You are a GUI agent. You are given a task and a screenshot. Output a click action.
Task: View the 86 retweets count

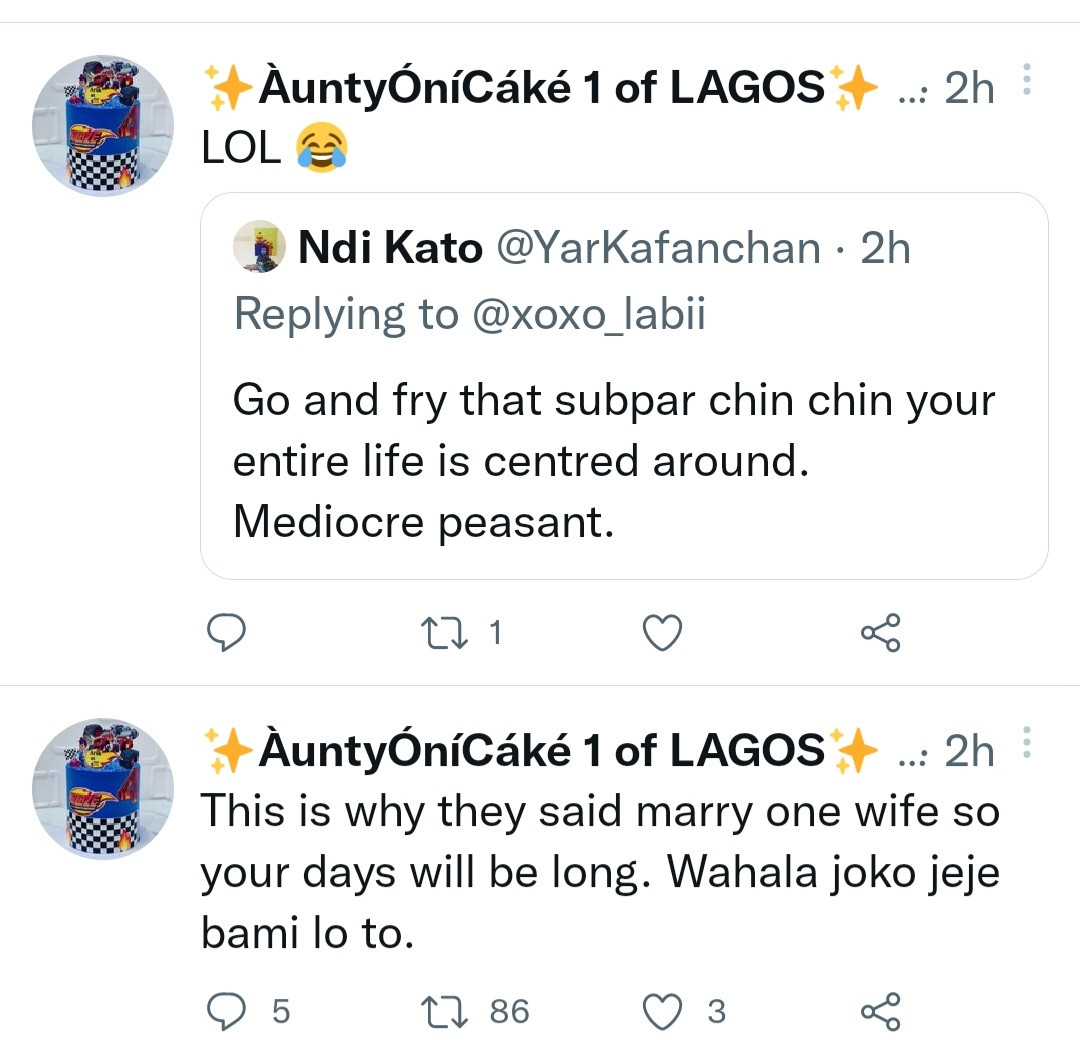pyautogui.click(x=508, y=1012)
